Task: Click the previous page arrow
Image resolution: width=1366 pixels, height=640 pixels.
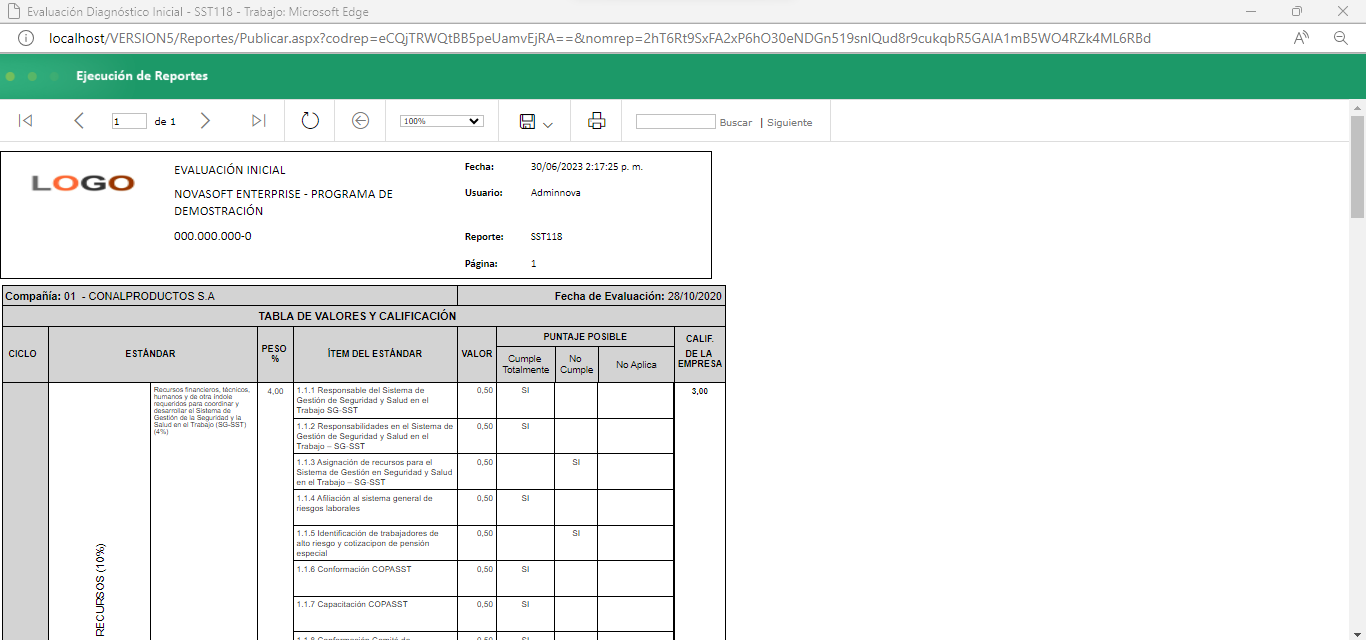Action: point(79,121)
